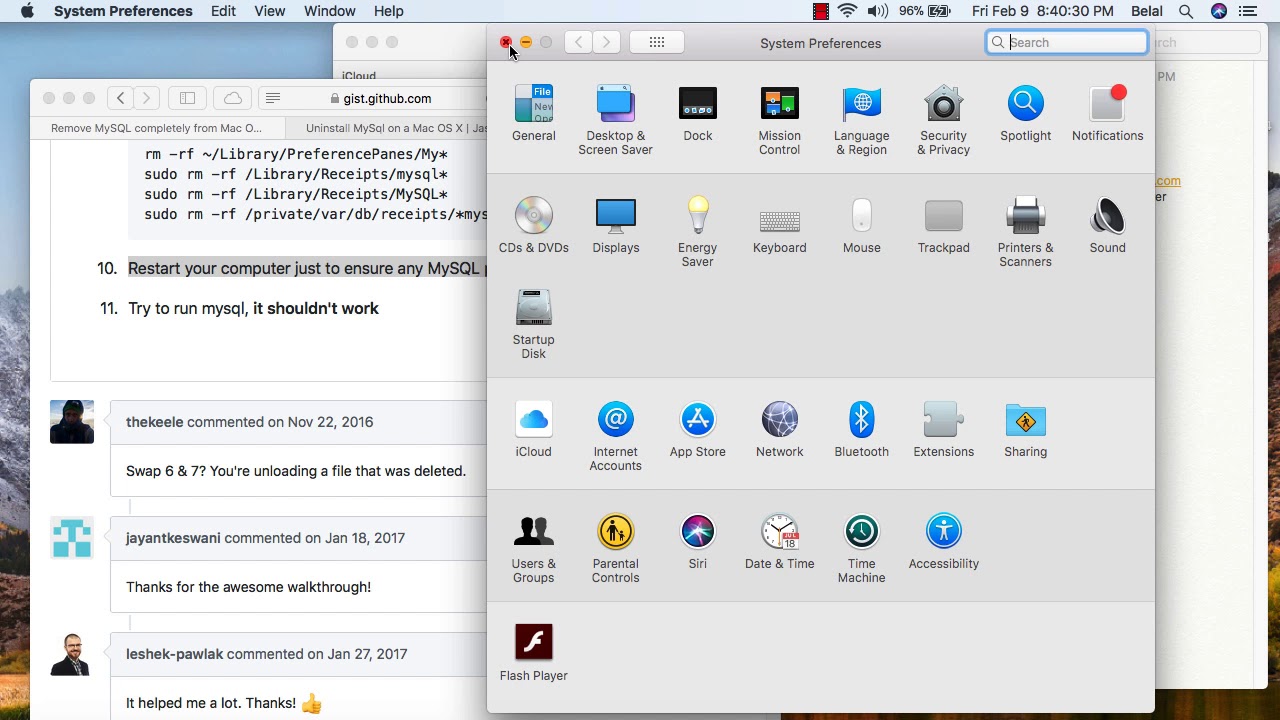Open the System Preferences app menu
Image resolution: width=1280 pixels, height=720 pixels.
[123, 11]
